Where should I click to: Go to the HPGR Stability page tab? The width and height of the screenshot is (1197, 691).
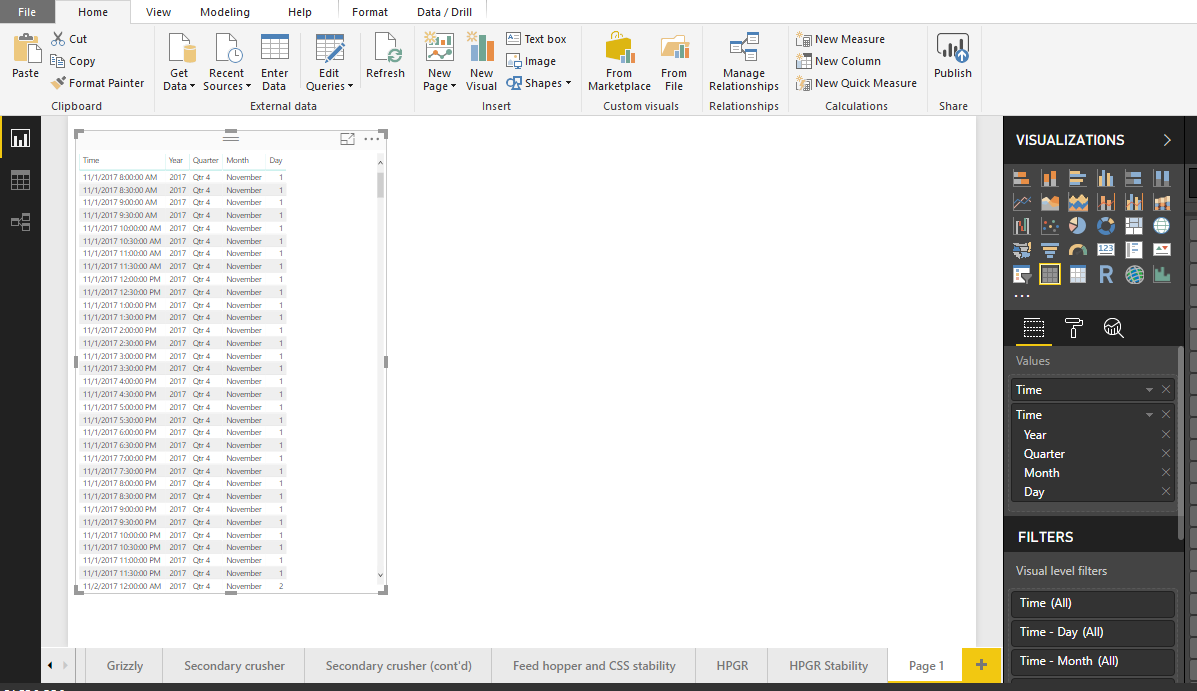pyautogui.click(x=828, y=666)
